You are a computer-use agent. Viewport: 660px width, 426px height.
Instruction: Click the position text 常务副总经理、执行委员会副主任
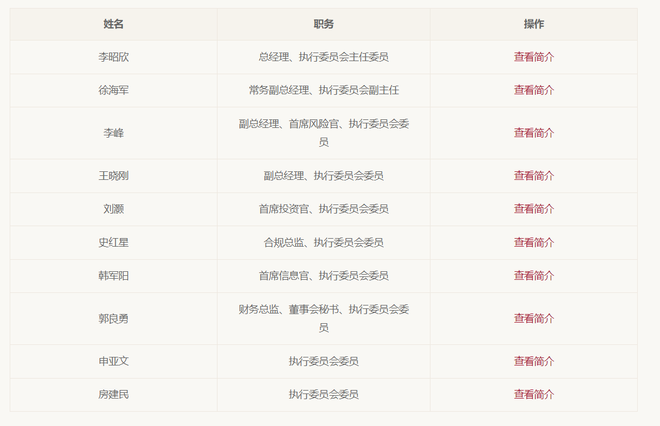click(x=323, y=90)
